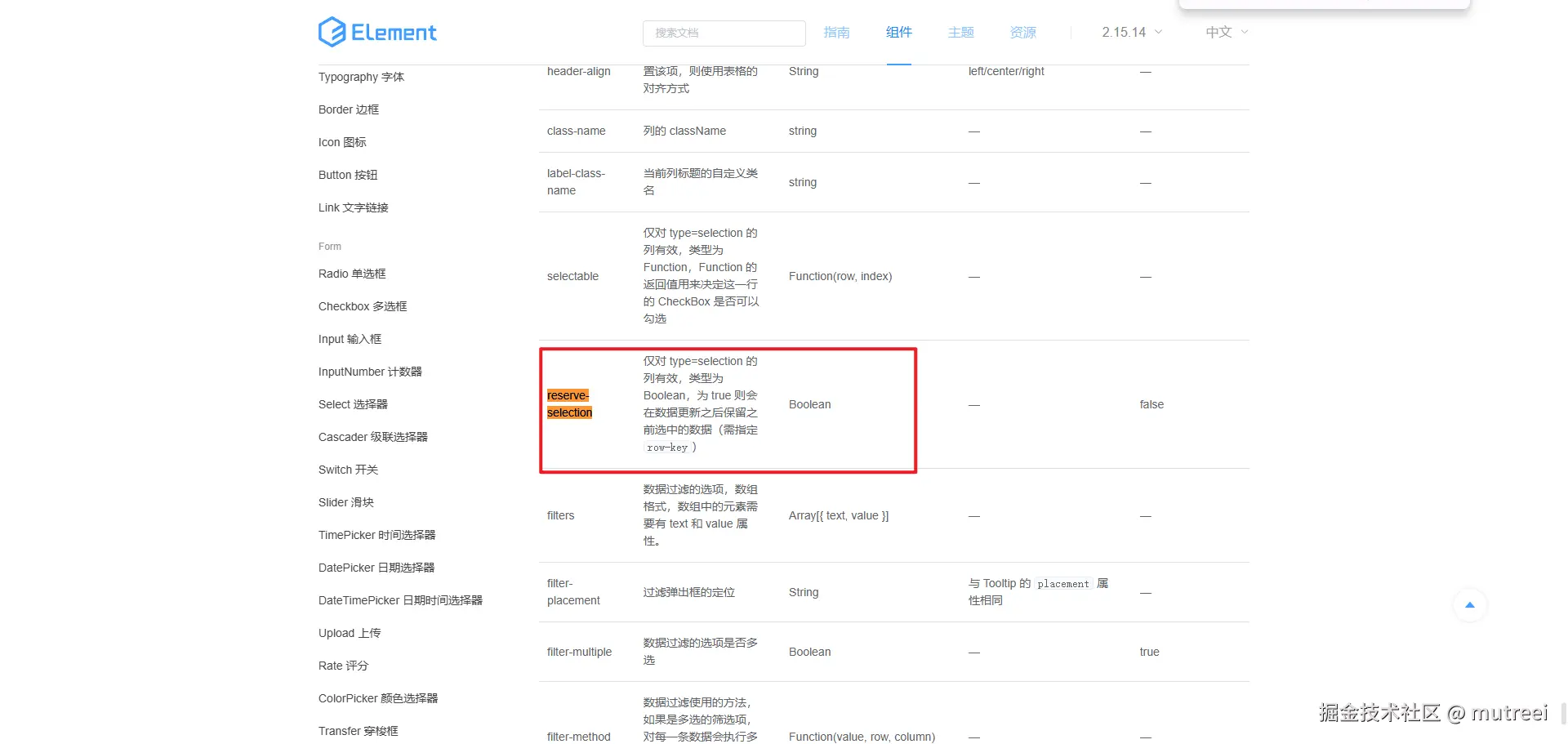Open Cascader 级联选择器 sidebar page

coord(373,437)
